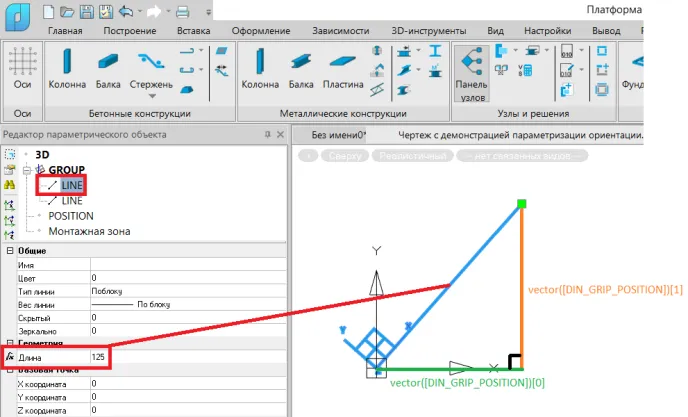The height and width of the screenshot is (417, 688).
Task: Select the POSITION tree item
Action: pyautogui.click(x=71, y=216)
